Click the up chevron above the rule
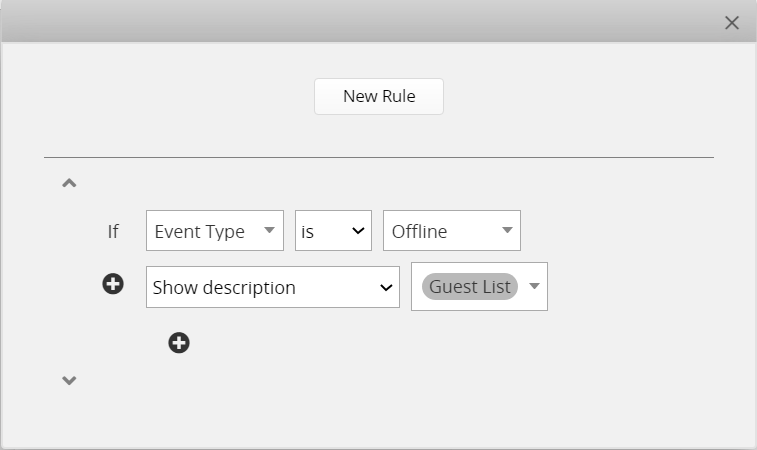757x450 pixels. tap(69, 183)
